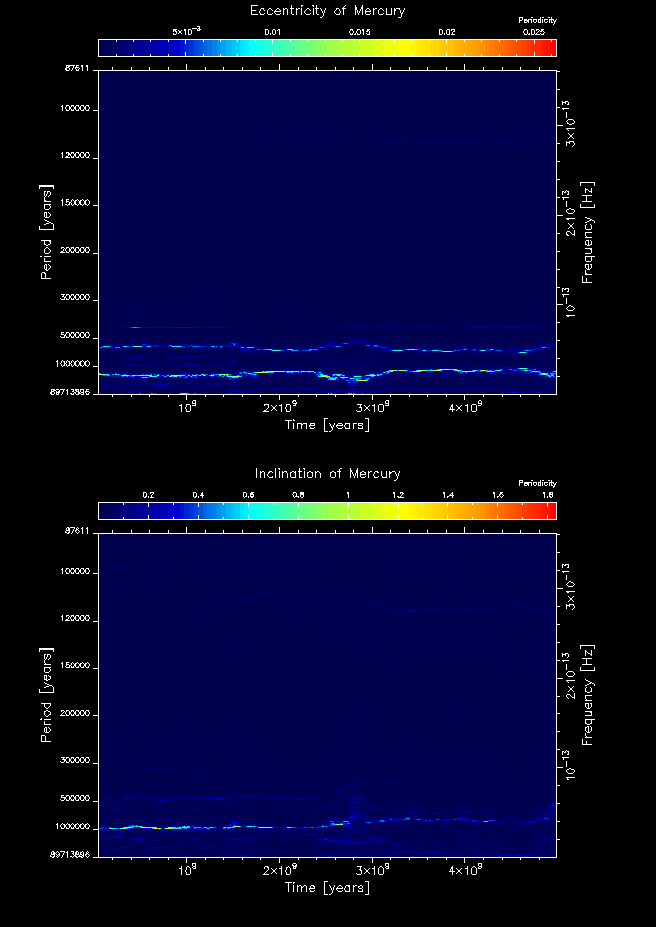This screenshot has width=656, height=927.
Task: Click the "Inclination of Mercury" plot title
Action: pos(327,474)
